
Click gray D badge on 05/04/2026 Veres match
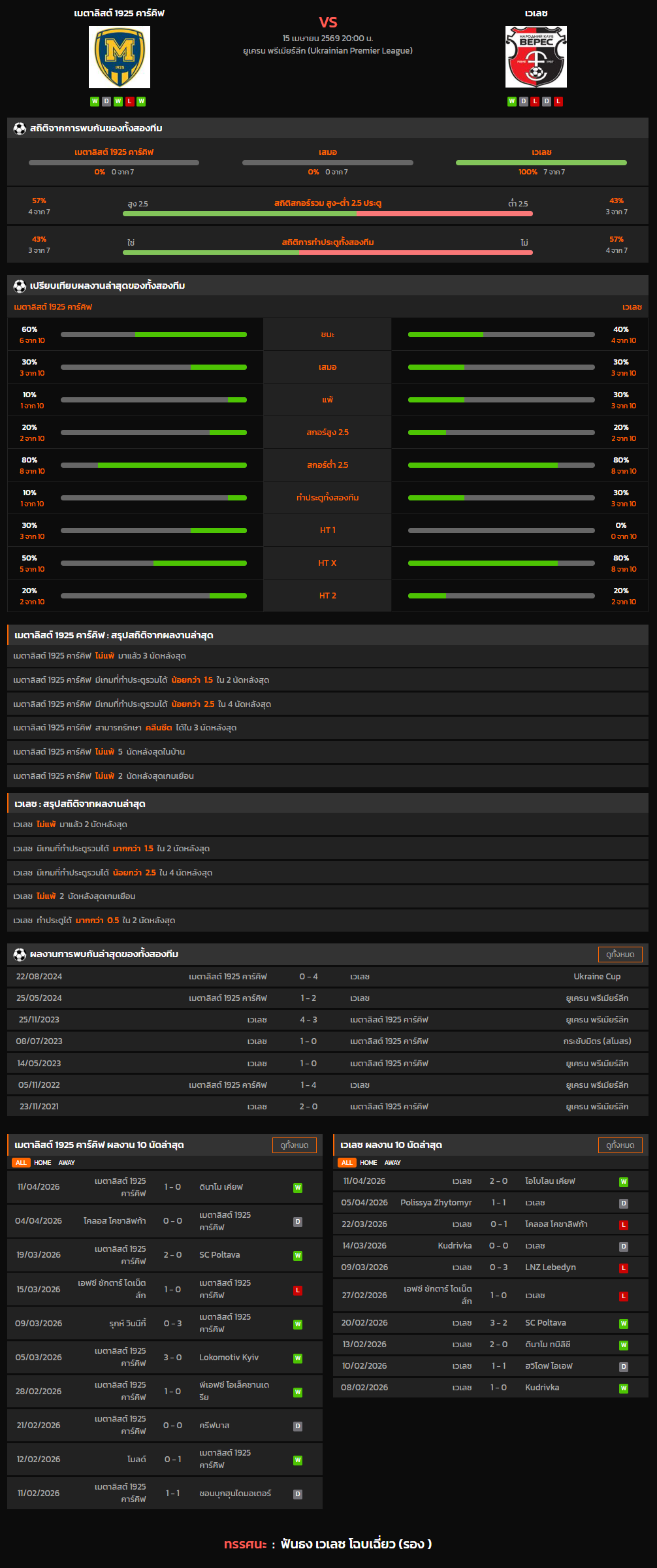click(624, 1203)
